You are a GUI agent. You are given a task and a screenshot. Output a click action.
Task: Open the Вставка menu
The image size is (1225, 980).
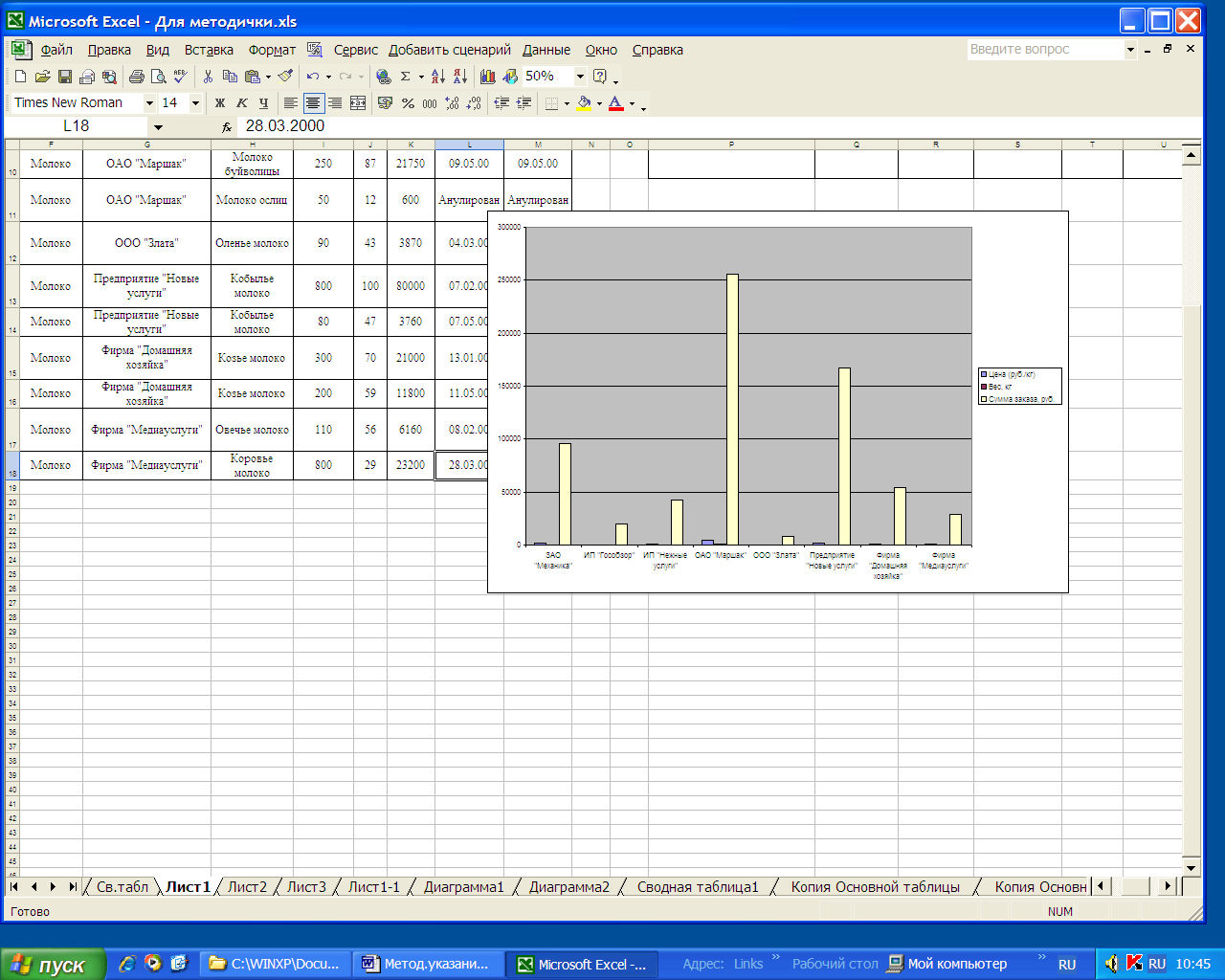coord(209,50)
